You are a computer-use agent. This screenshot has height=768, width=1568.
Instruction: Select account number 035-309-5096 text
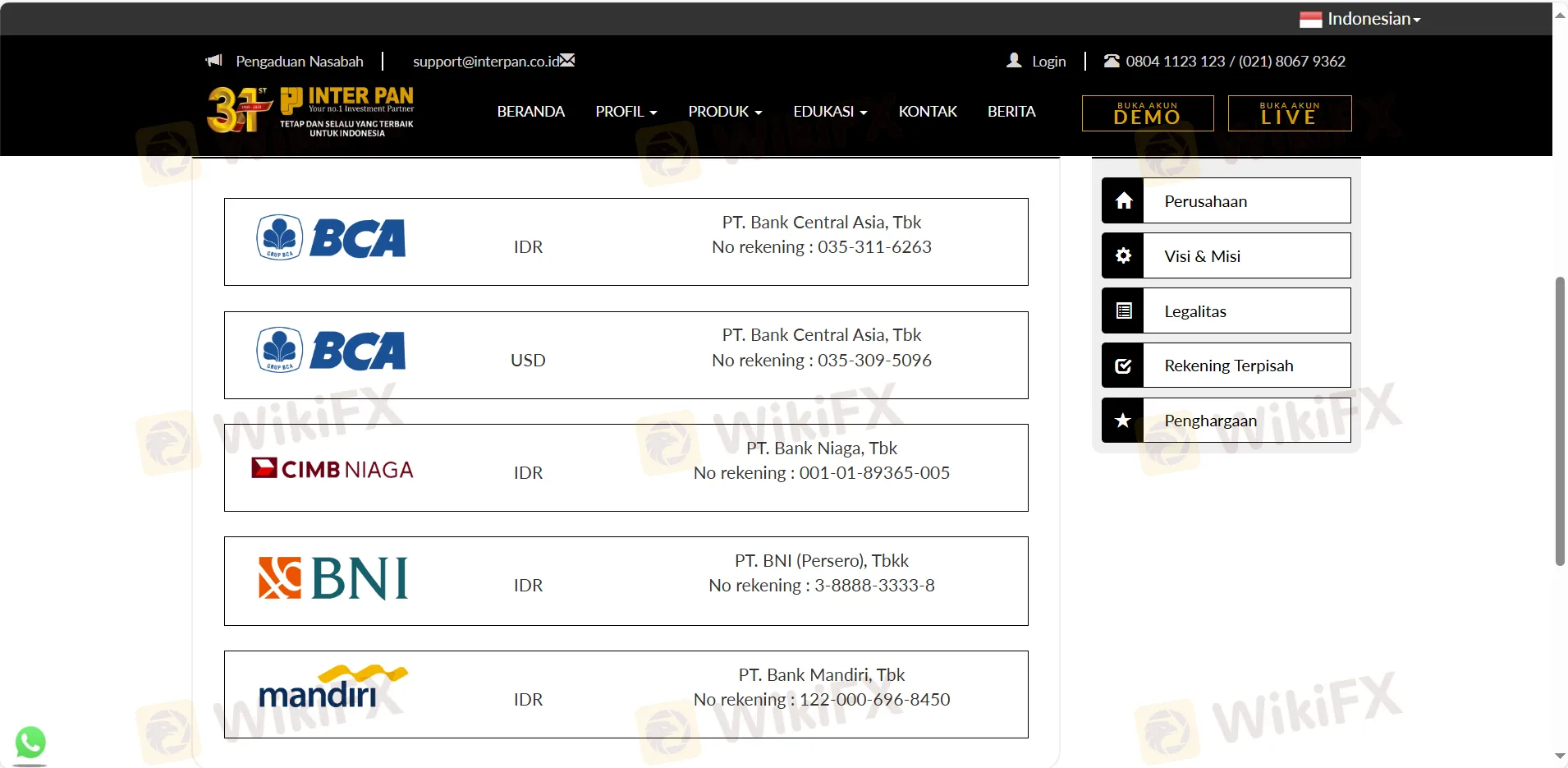pos(874,361)
